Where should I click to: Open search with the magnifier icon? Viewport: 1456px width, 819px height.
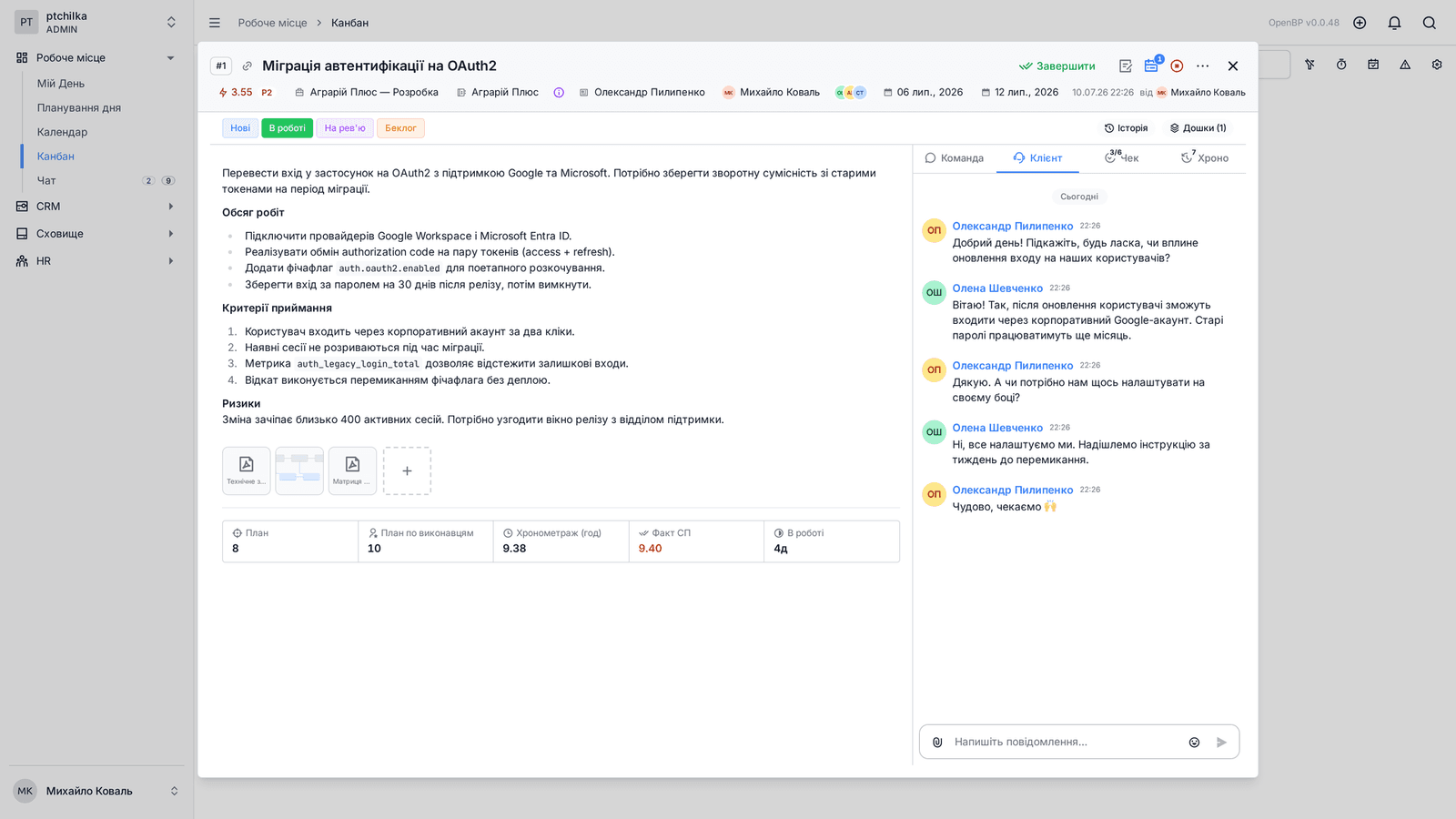click(x=1429, y=23)
